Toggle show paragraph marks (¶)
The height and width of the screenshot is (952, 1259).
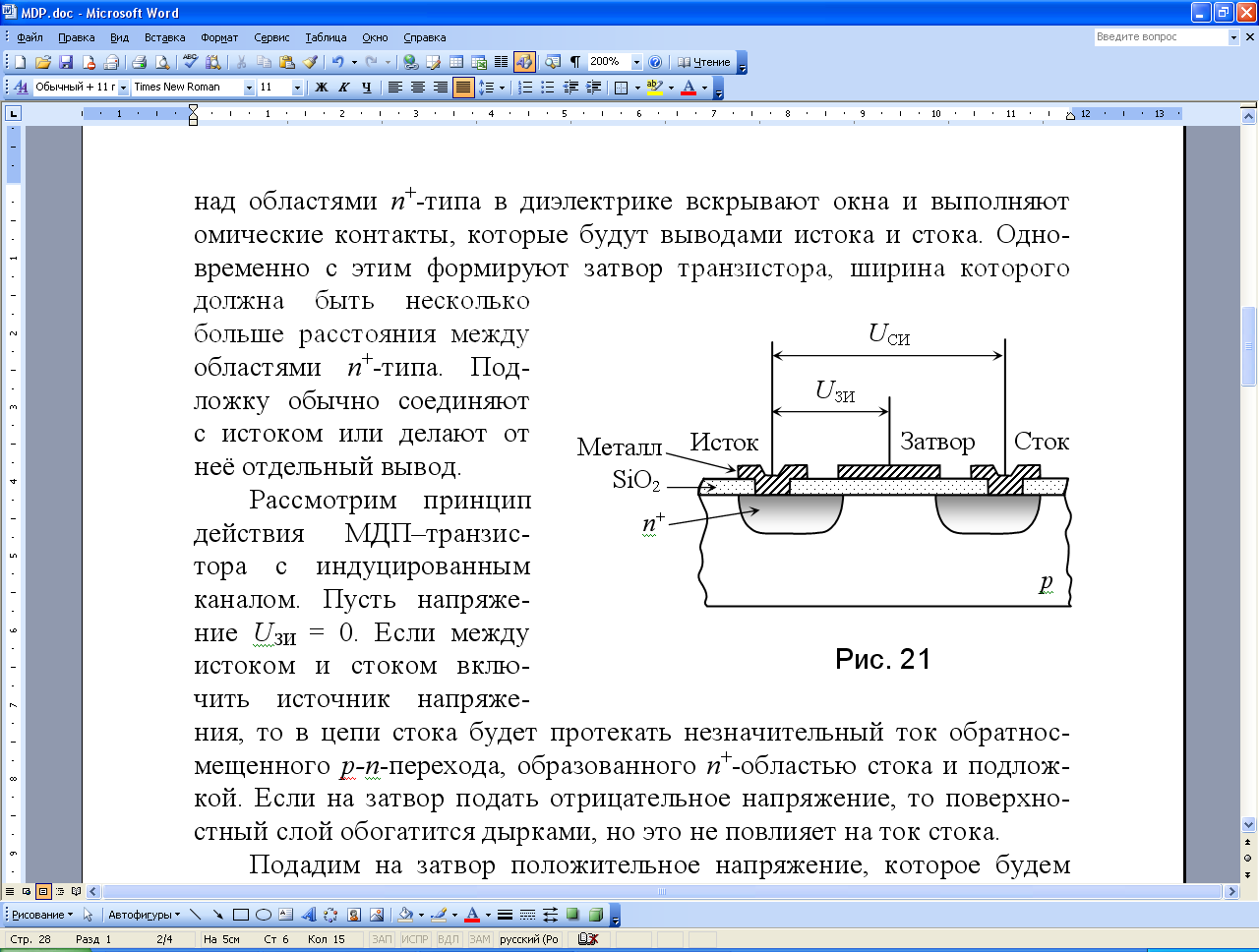(574, 62)
